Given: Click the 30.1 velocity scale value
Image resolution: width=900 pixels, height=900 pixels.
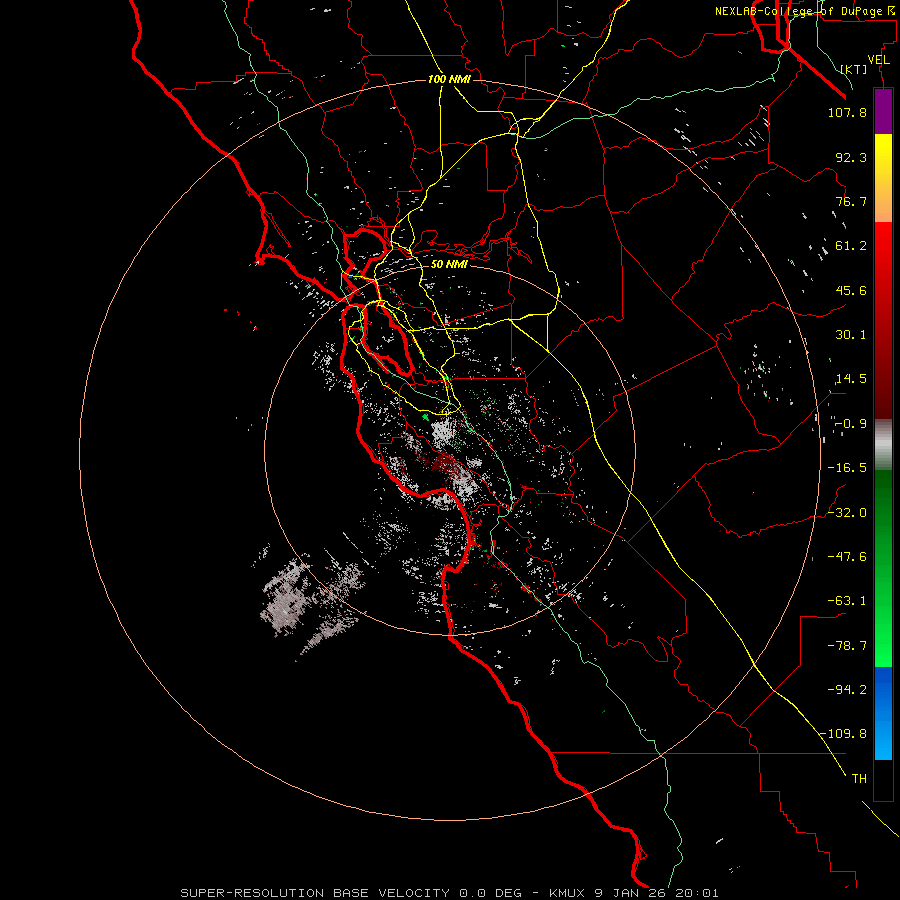Looking at the screenshot, I should point(851,335).
